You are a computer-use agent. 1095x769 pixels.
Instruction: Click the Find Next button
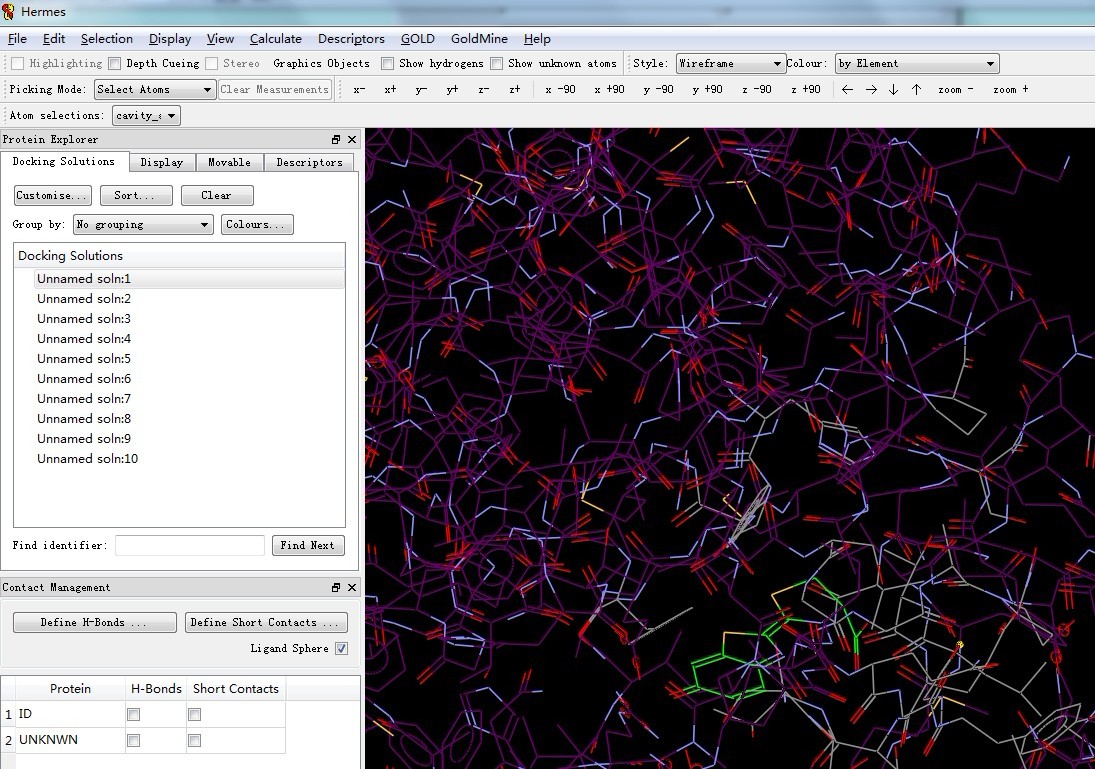coord(308,546)
